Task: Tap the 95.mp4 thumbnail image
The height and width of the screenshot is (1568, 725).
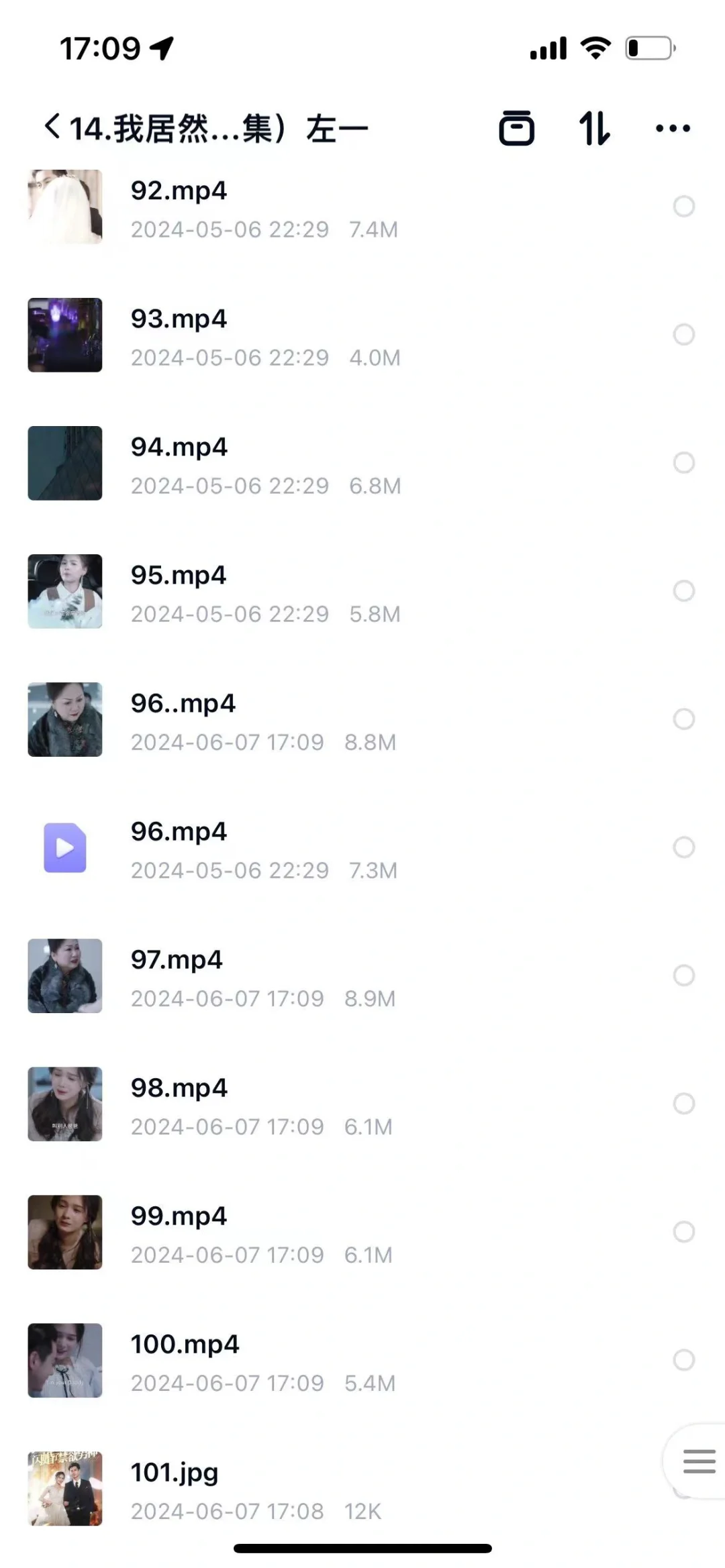Action: tap(65, 591)
